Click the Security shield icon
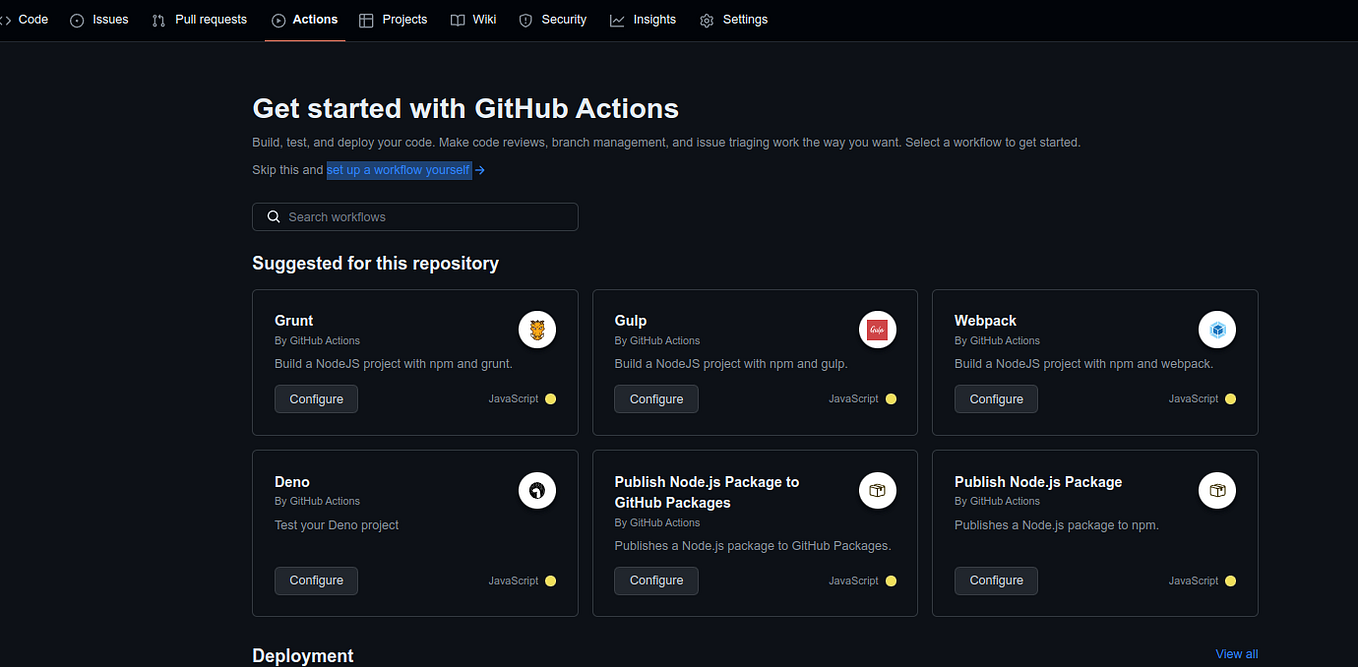1358x667 pixels. [525, 19]
